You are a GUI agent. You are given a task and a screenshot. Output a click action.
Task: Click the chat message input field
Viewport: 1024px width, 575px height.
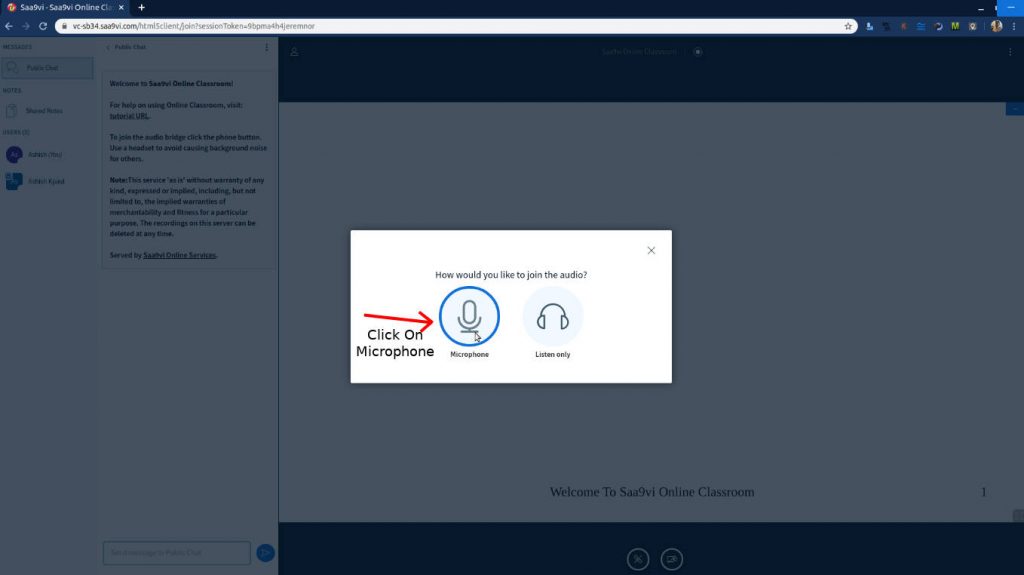click(176, 552)
